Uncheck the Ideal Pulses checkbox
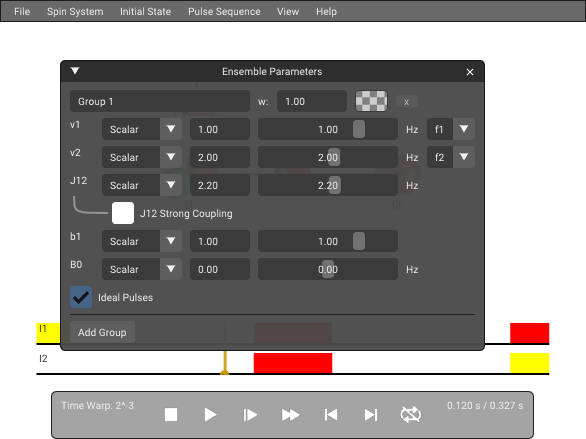586x439 pixels. click(81, 297)
